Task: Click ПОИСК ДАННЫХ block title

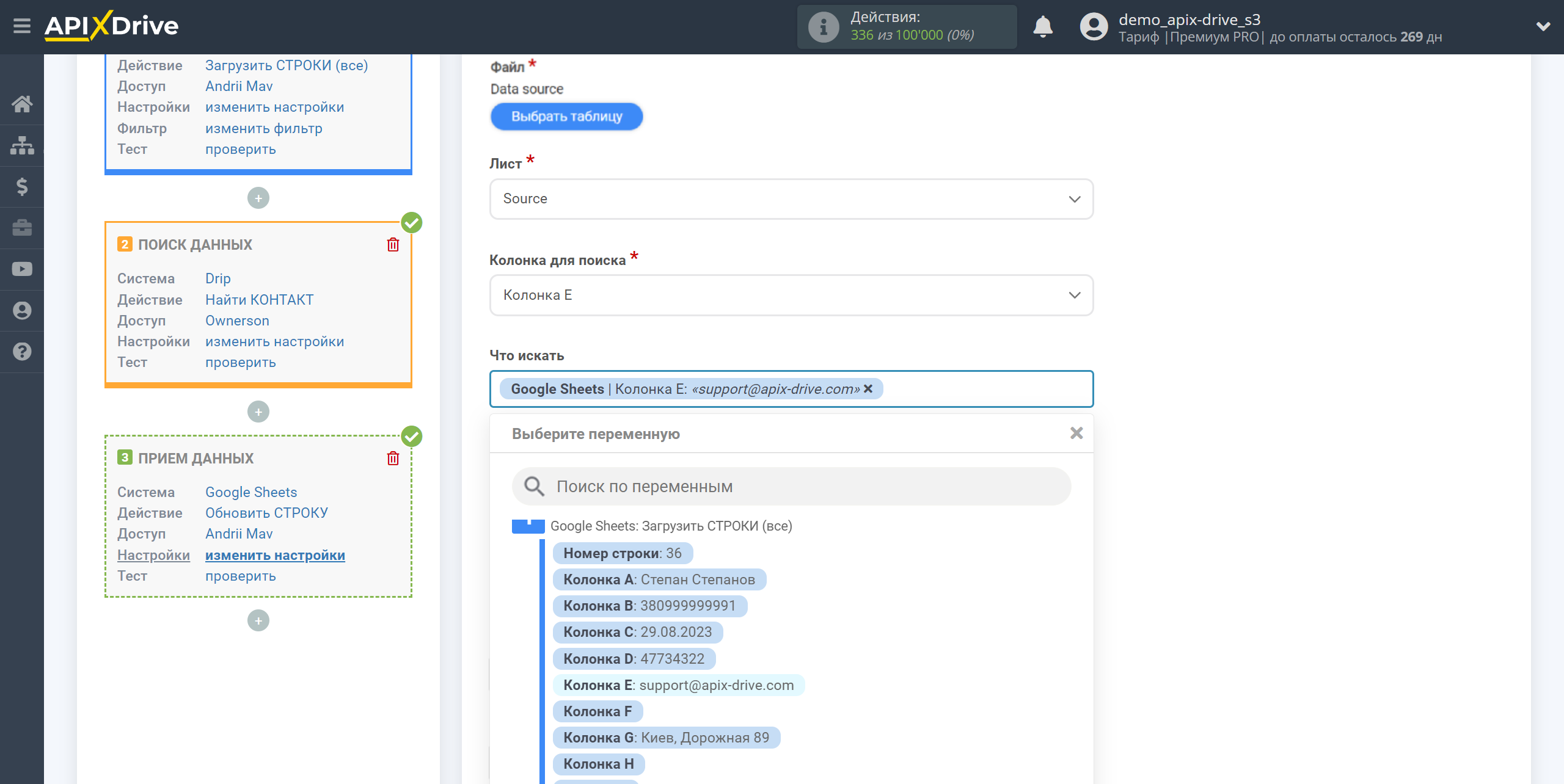Action: tap(195, 245)
